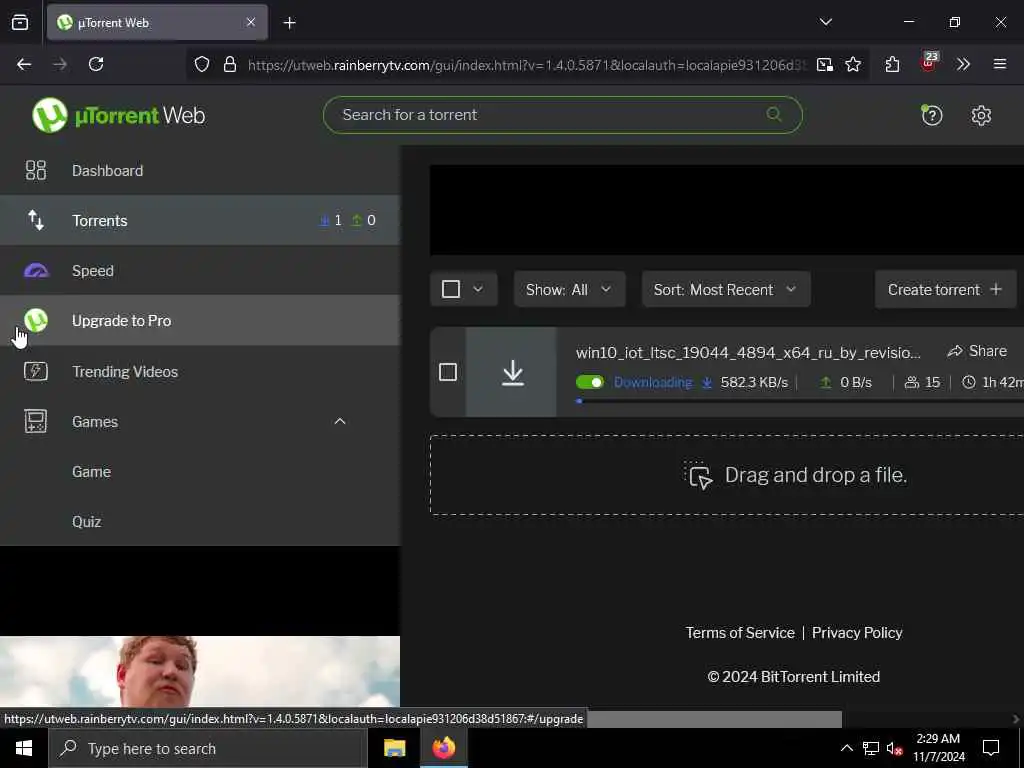Viewport: 1024px width, 768px height.
Task: Open the Sort: Most Recent dropdown
Action: tap(726, 289)
